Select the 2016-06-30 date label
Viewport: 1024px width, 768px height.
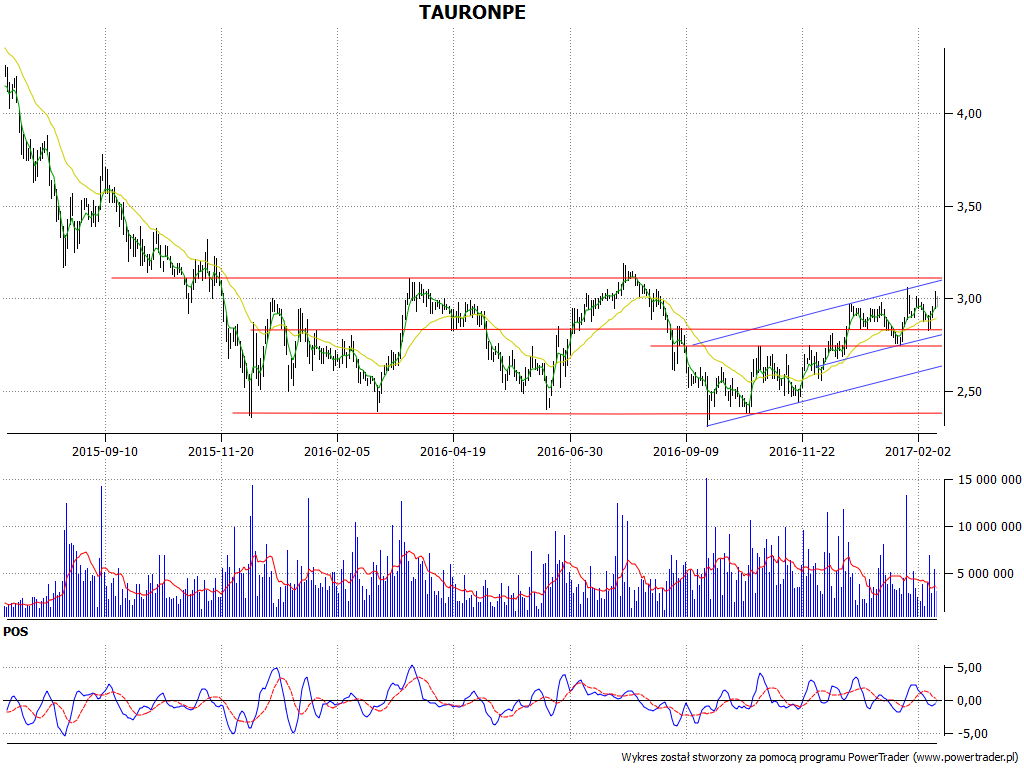pos(570,451)
